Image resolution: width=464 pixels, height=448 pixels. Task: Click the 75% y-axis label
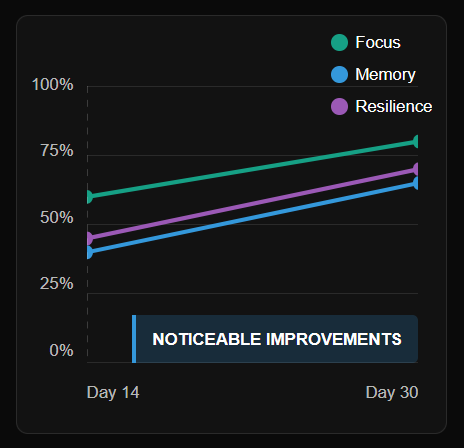(57, 151)
